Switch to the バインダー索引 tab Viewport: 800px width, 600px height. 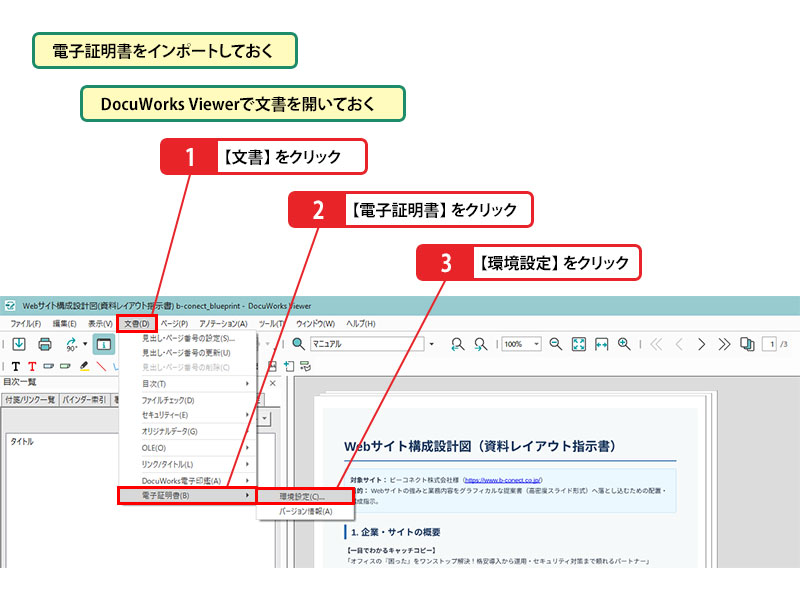coord(84,399)
